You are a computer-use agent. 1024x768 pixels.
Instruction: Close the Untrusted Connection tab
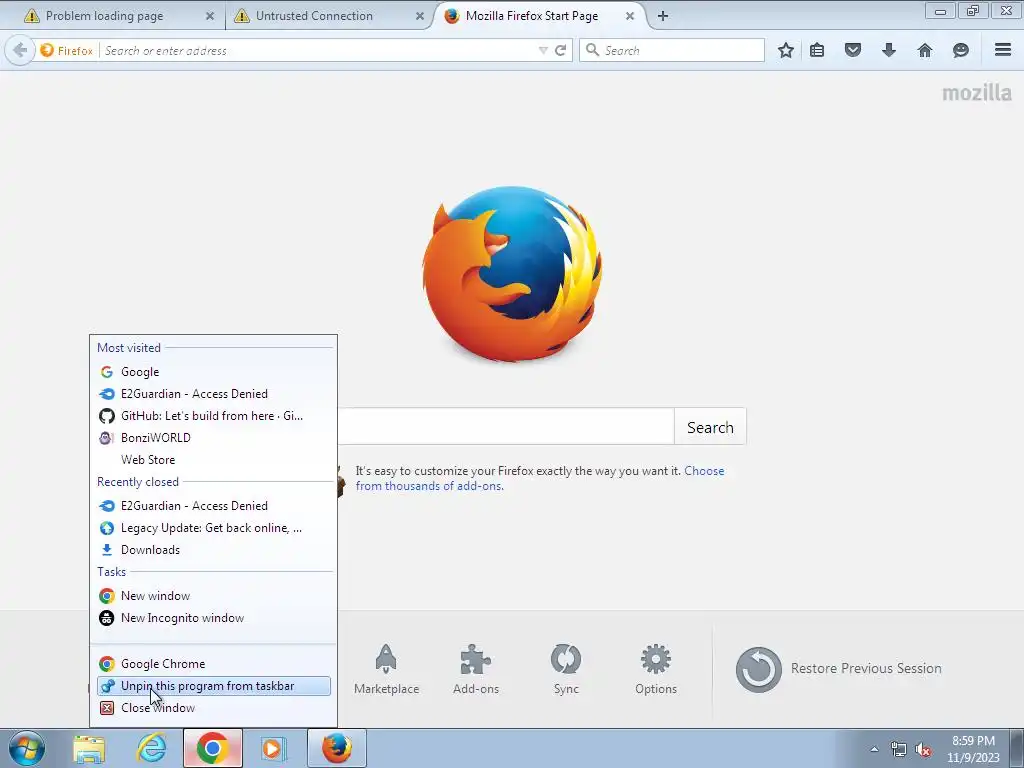click(x=420, y=16)
